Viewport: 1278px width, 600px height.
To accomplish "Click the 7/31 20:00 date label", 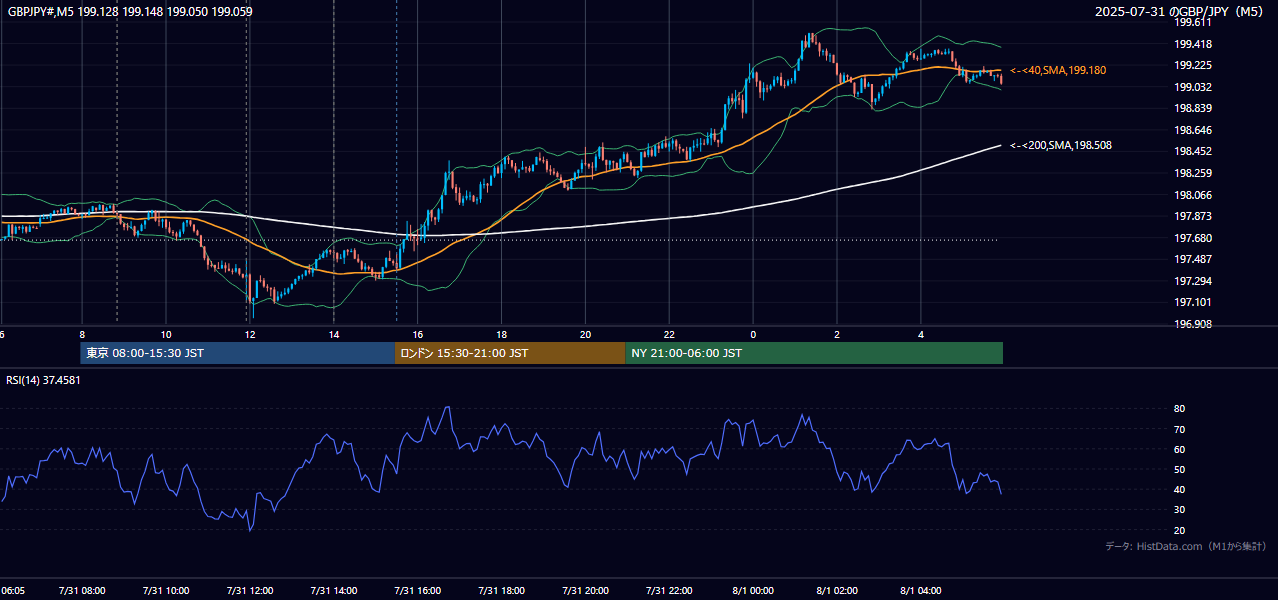I will tap(586, 590).
